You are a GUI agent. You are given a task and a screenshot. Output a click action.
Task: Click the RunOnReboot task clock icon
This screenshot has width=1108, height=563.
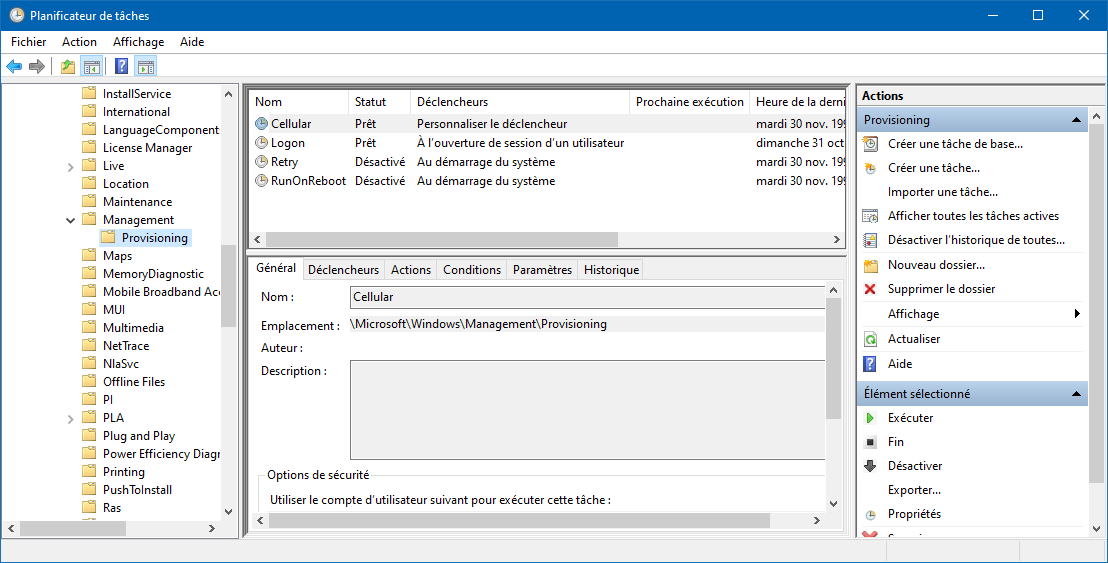(261, 181)
